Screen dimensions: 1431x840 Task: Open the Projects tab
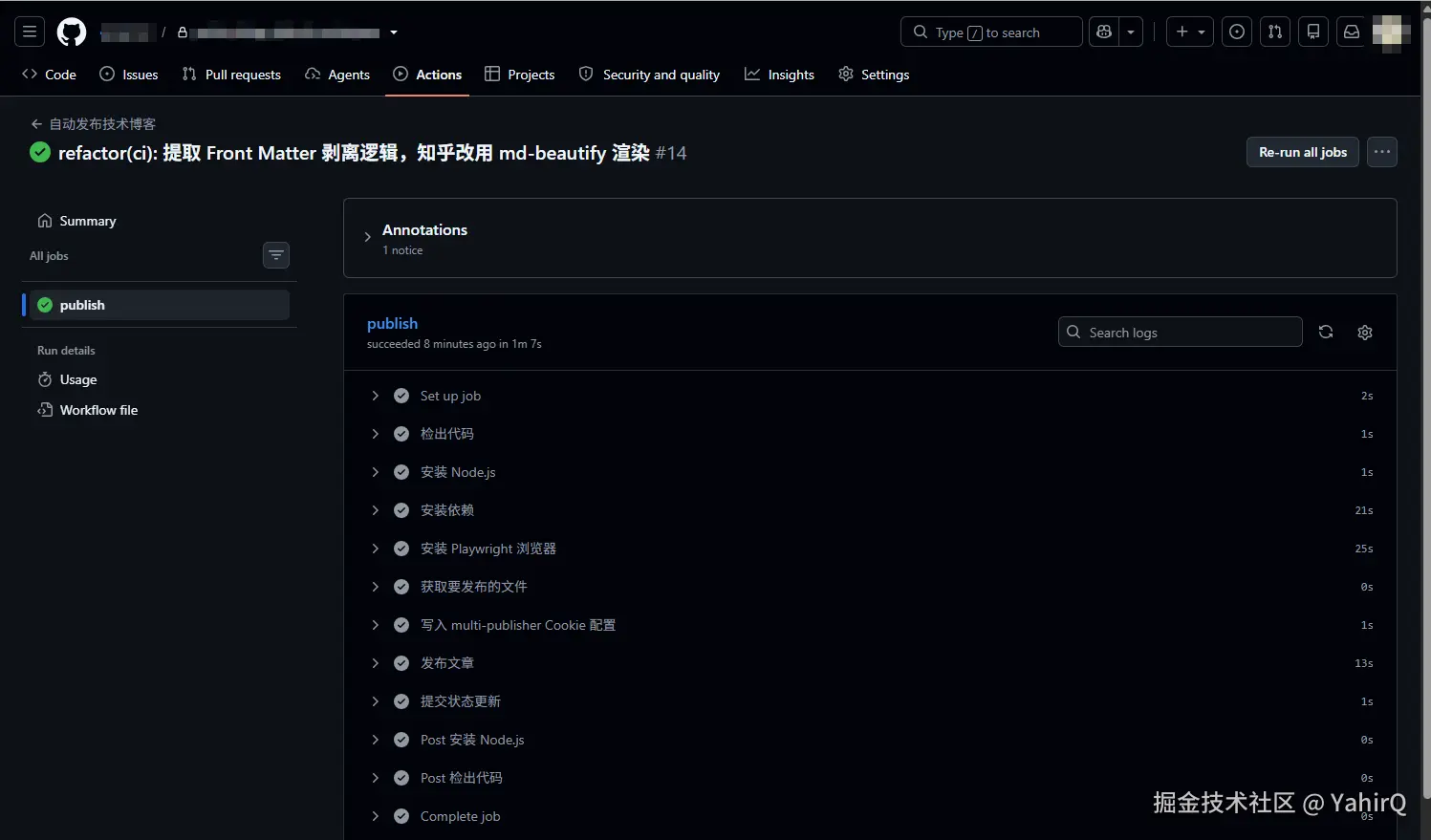click(520, 75)
